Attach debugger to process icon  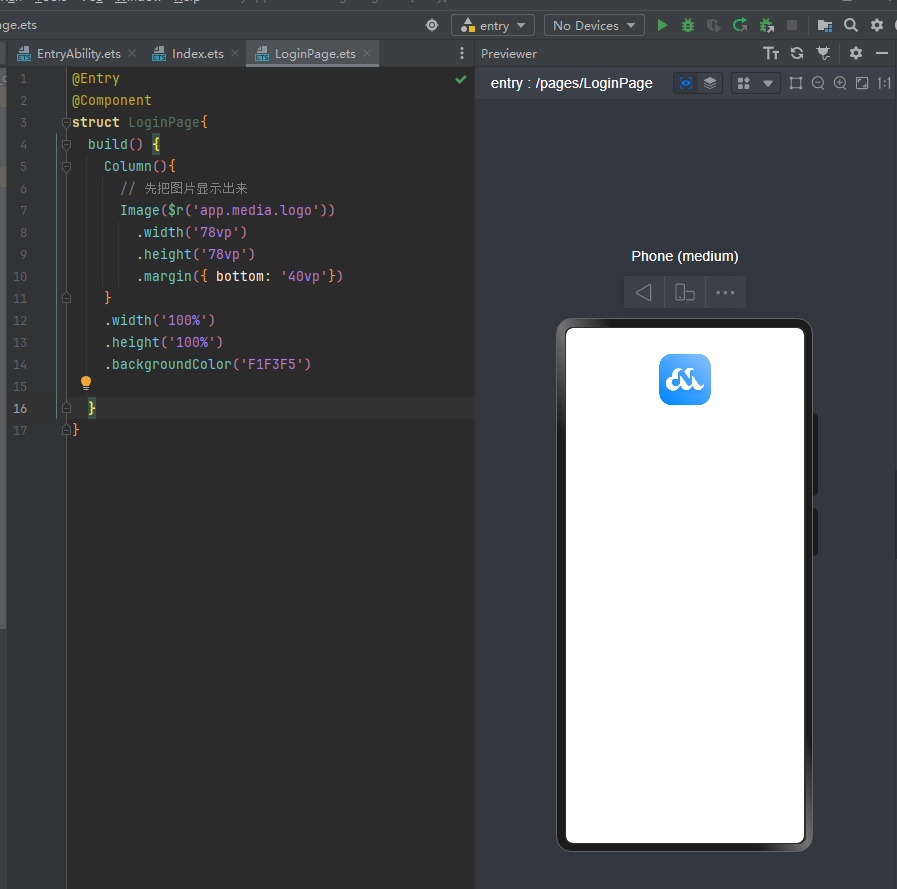tap(767, 25)
